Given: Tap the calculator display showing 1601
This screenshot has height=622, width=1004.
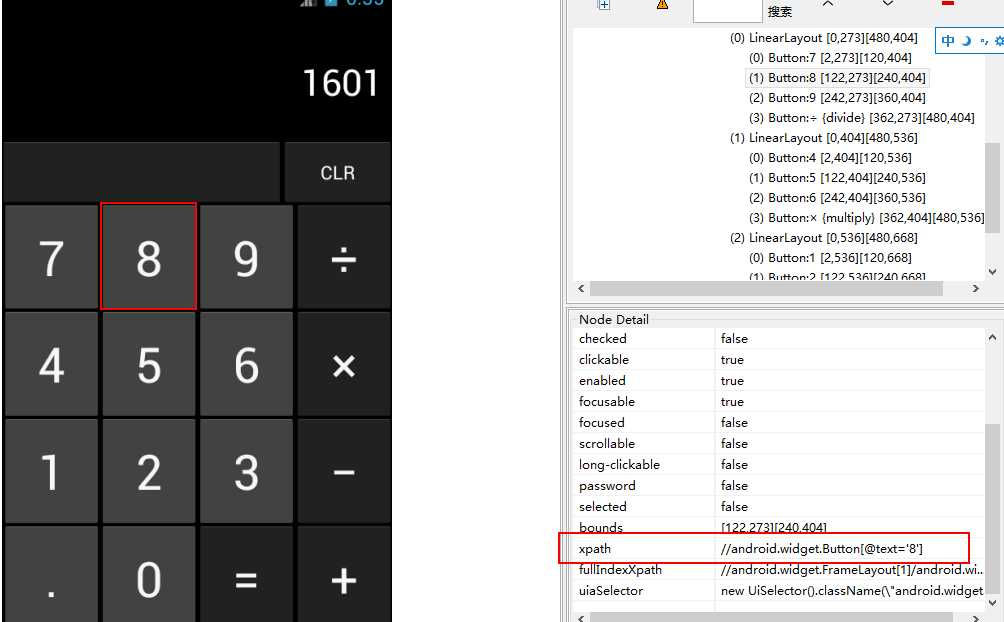Looking at the screenshot, I should [340, 83].
